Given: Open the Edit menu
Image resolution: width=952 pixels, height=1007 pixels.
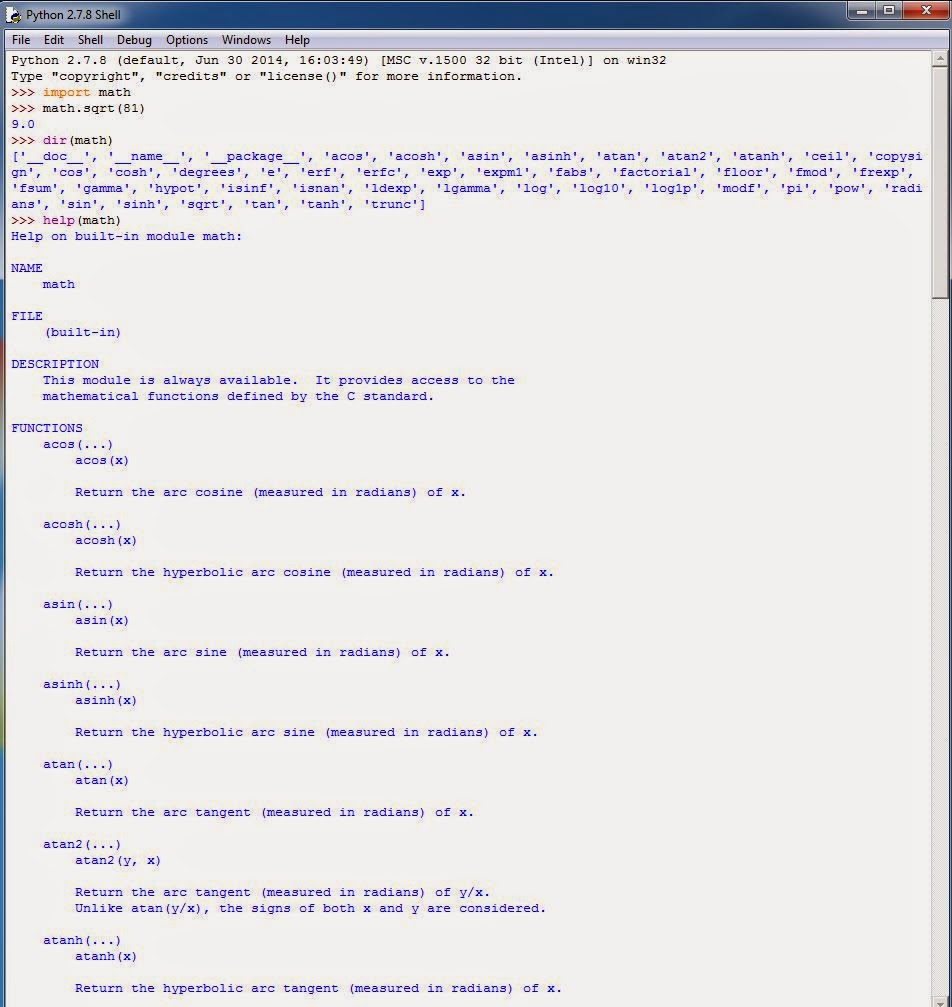Looking at the screenshot, I should (x=55, y=40).
